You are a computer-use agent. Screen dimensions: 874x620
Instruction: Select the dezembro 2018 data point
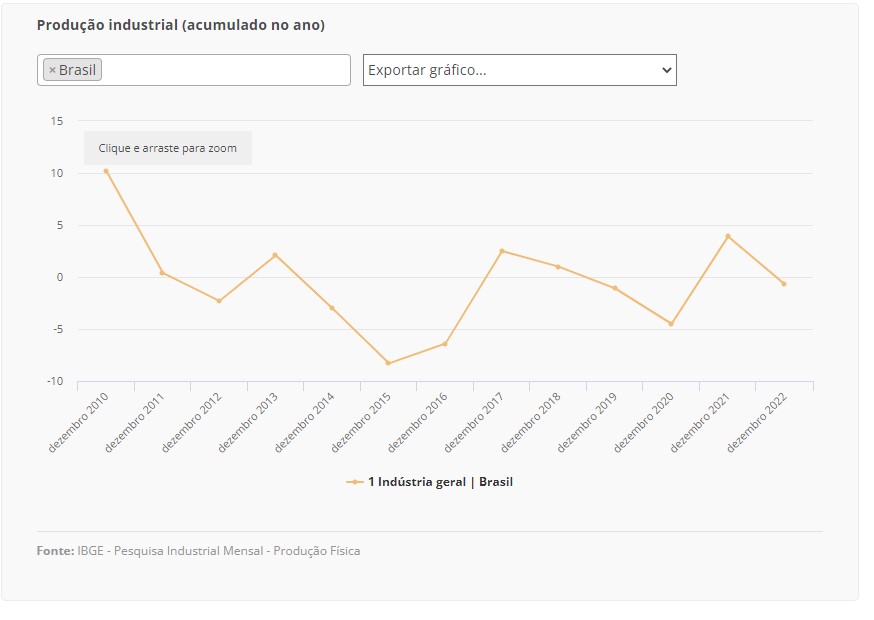(558, 267)
